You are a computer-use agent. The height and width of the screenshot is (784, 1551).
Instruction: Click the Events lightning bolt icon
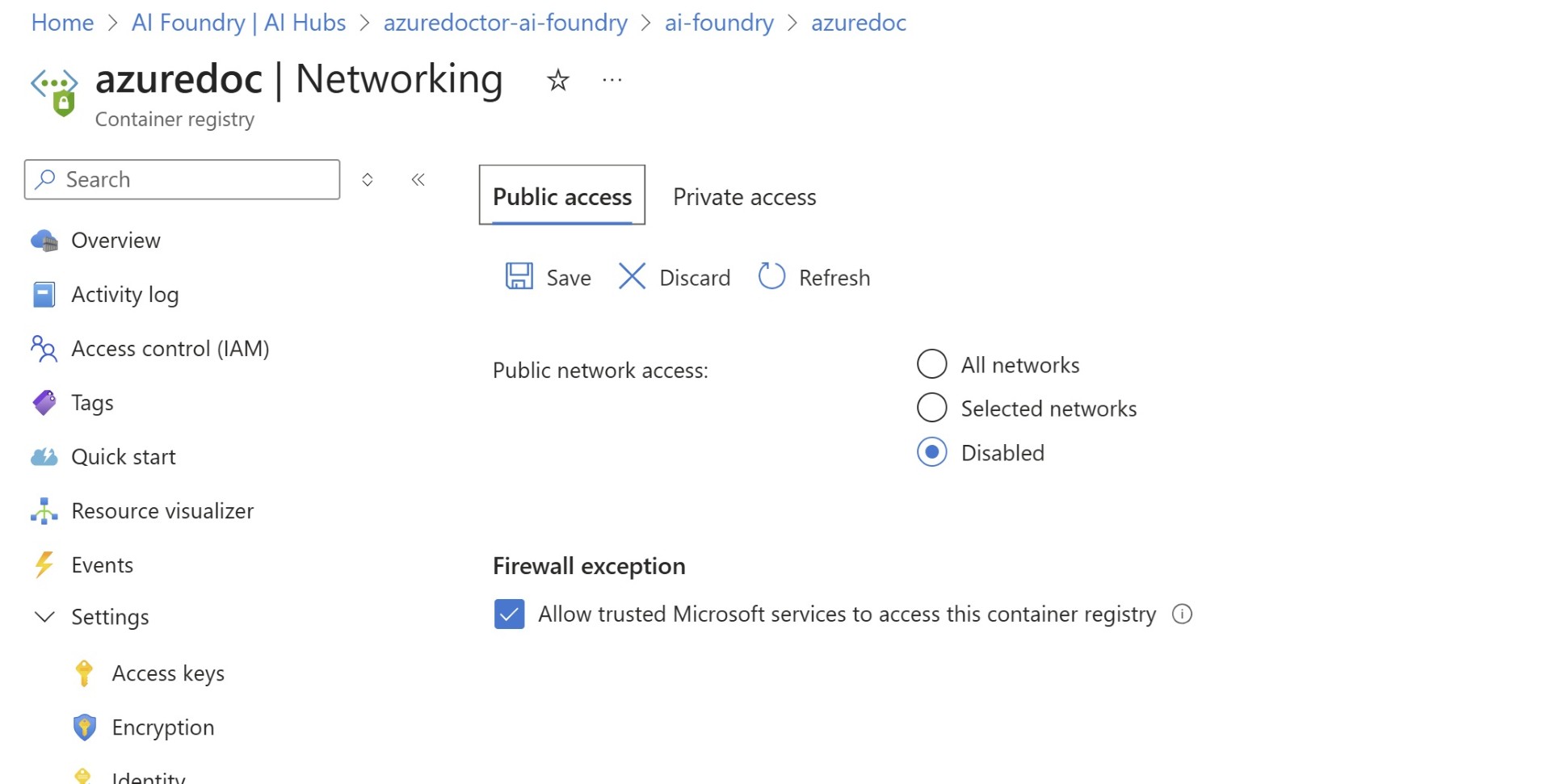[44, 564]
